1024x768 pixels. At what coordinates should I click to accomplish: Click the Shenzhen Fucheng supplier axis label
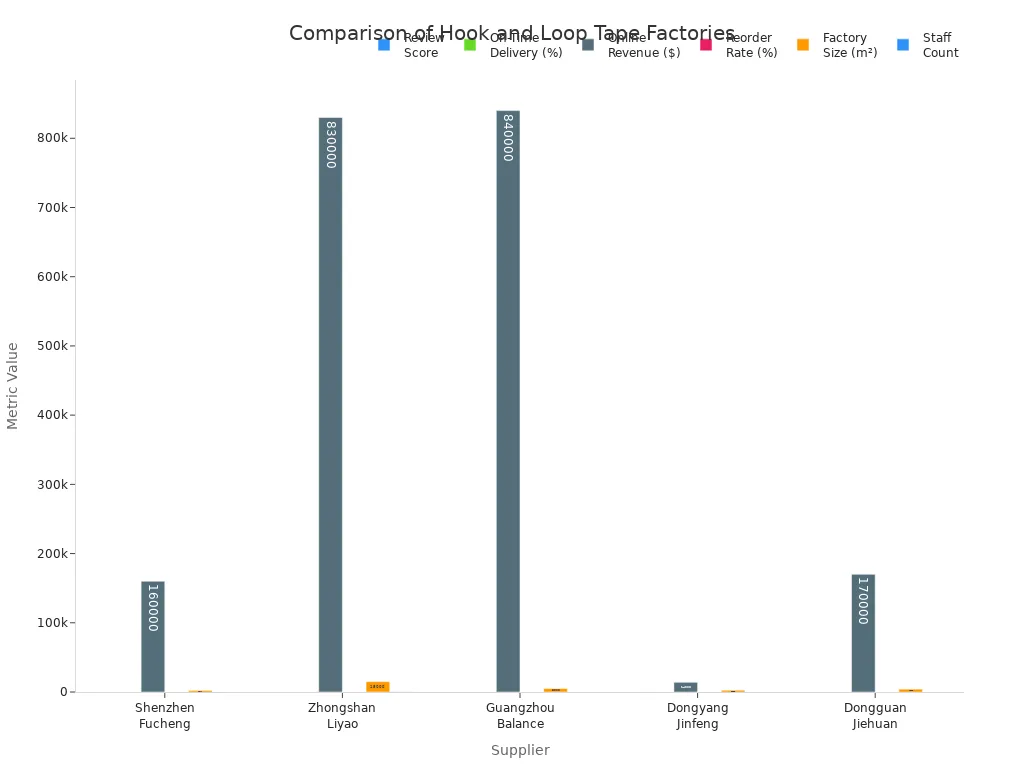point(165,716)
